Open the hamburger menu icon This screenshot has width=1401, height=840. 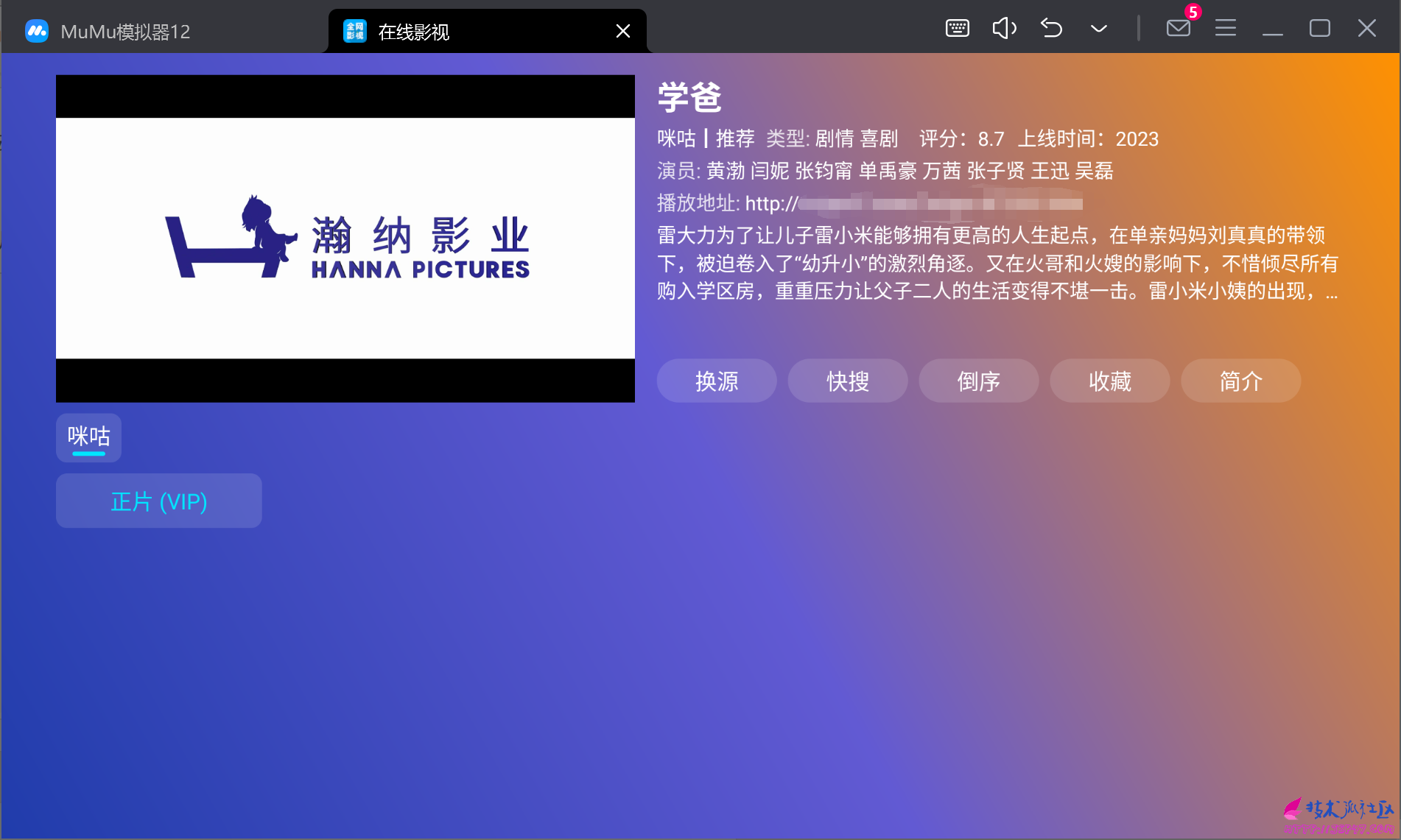(1226, 29)
